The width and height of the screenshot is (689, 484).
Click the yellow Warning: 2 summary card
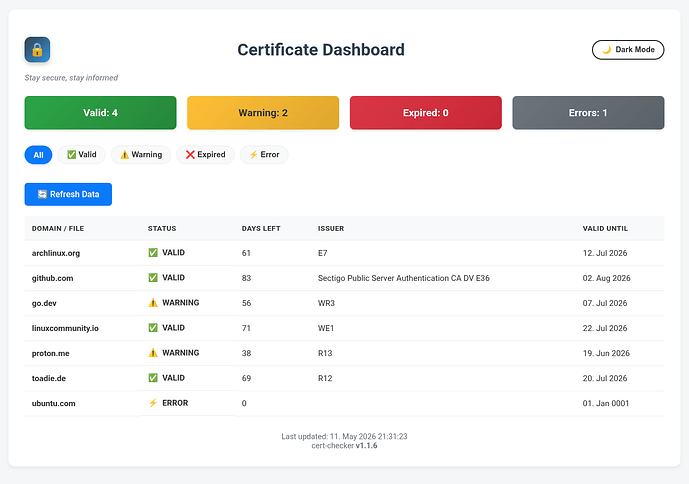point(263,113)
